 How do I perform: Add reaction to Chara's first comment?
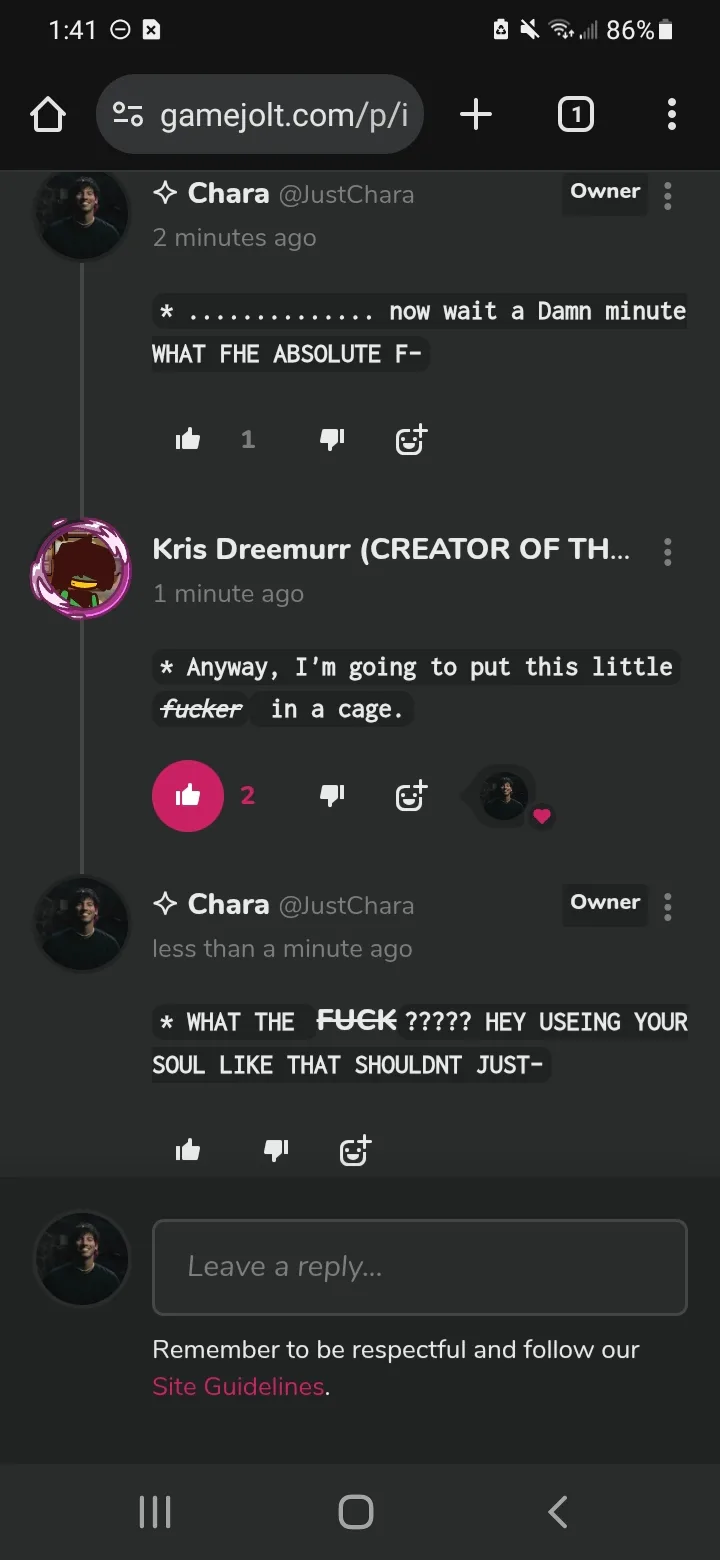[x=410, y=439]
